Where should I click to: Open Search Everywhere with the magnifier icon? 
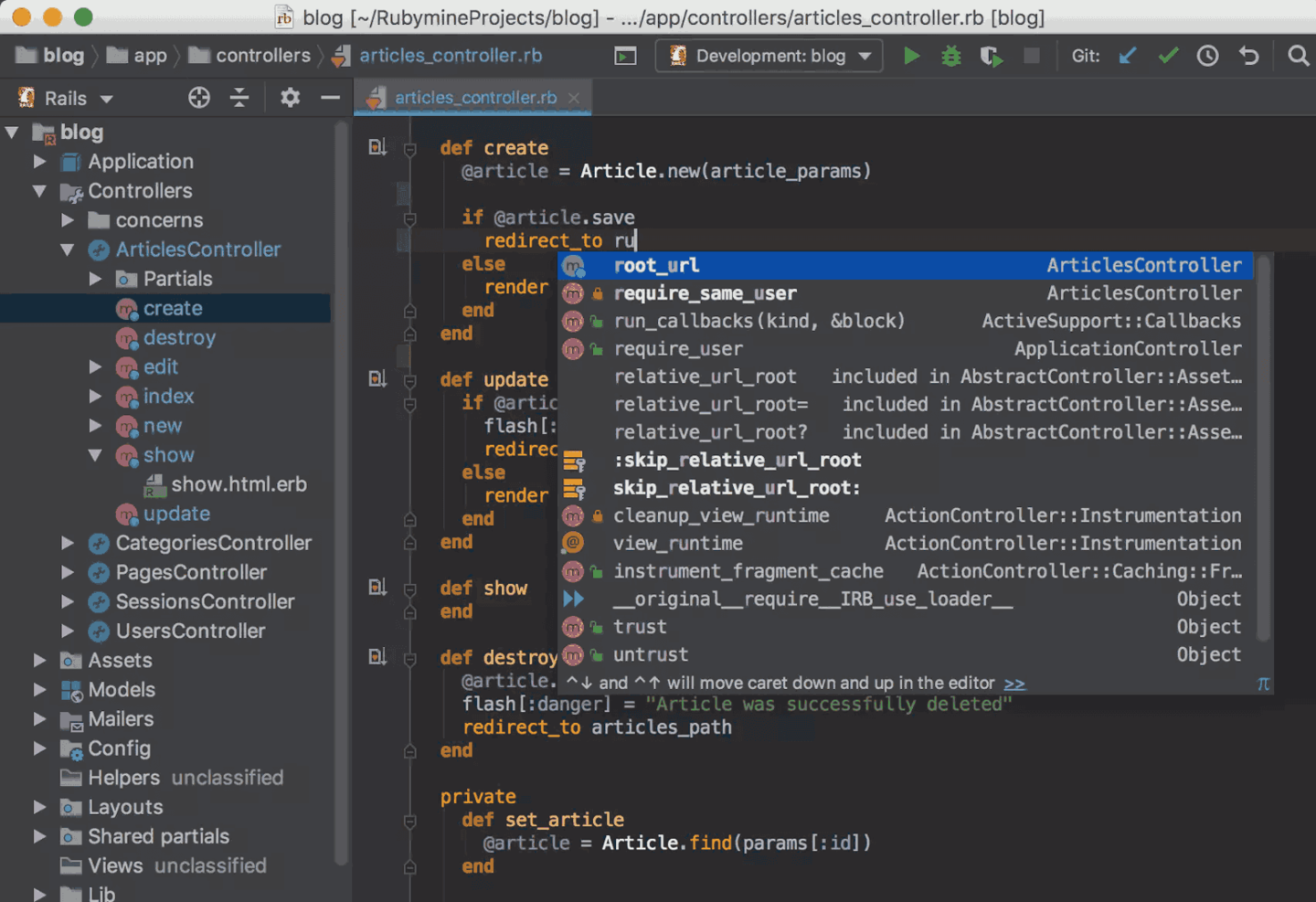pyautogui.click(x=1299, y=56)
